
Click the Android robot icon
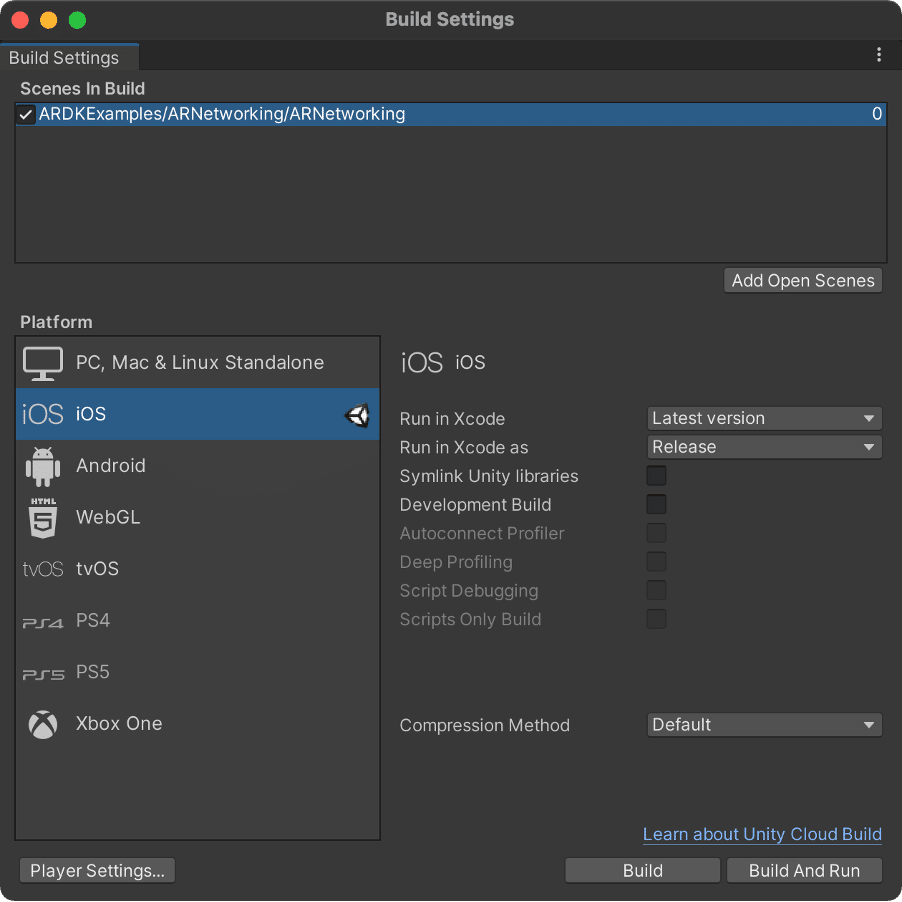point(43,466)
